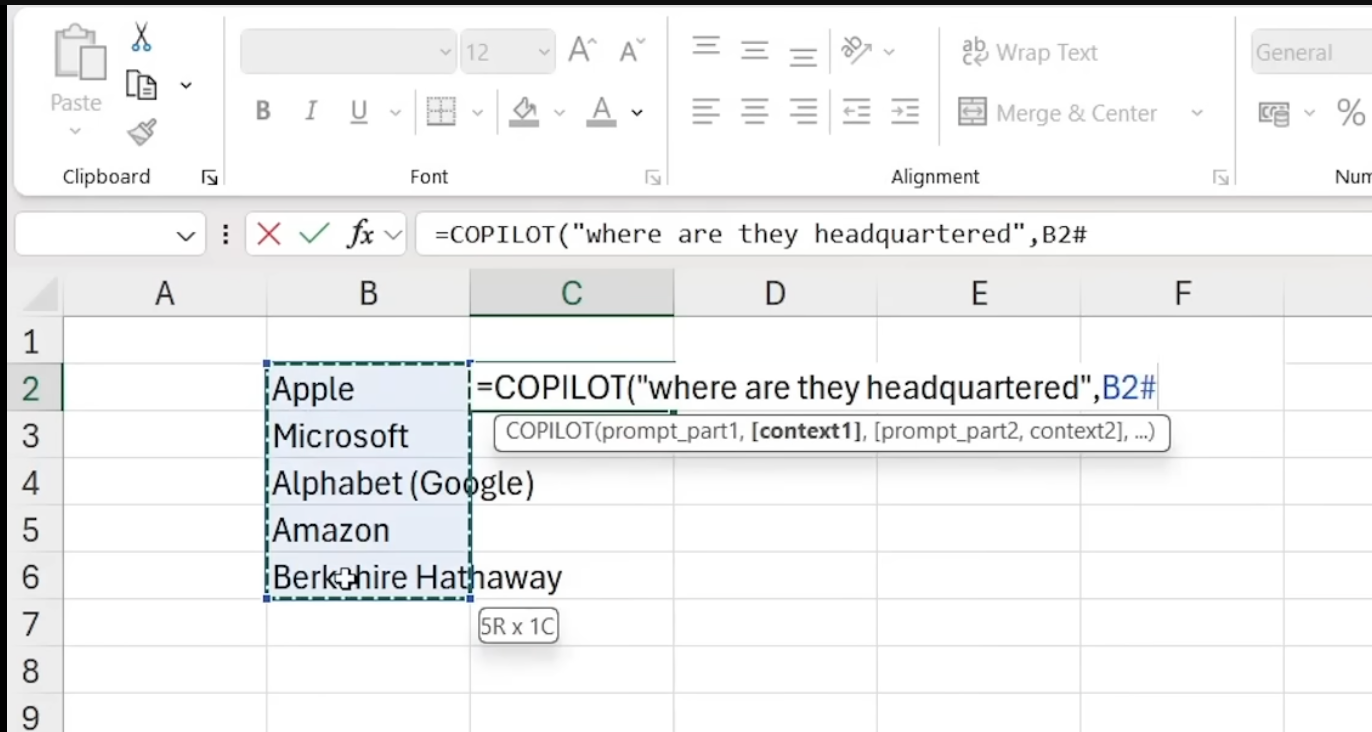
Task: Open the font name combo box
Action: [348, 52]
